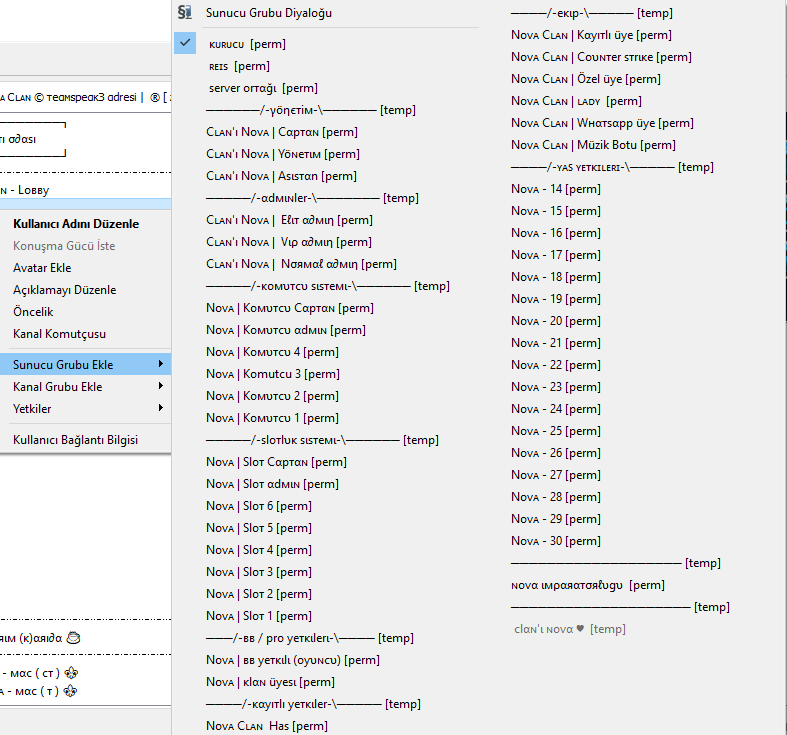The height and width of the screenshot is (735, 787).
Task: Assign the server ortağı [perm] group
Action: (263, 88)
